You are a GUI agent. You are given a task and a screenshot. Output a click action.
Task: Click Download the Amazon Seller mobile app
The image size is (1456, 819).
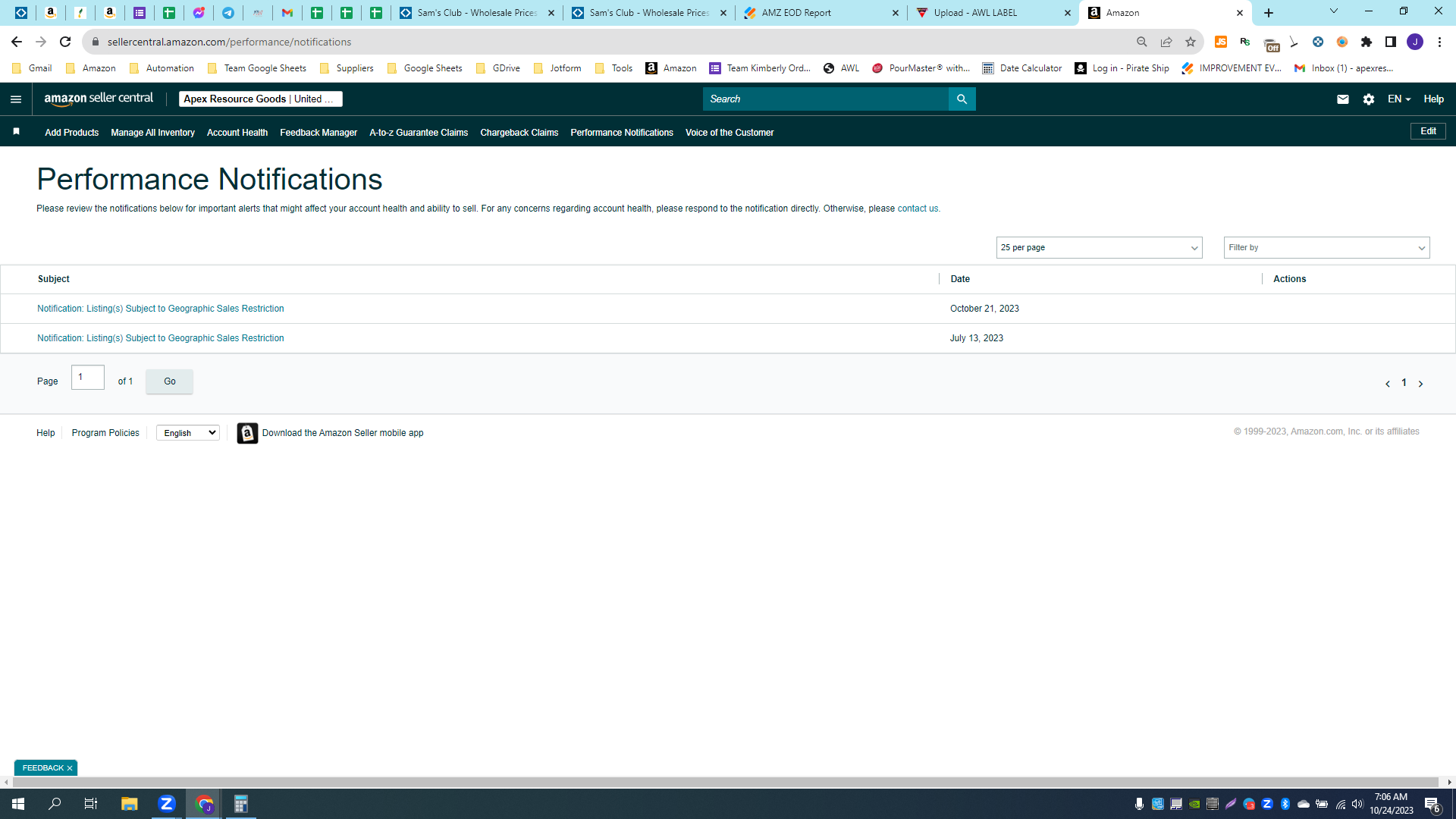343,433
